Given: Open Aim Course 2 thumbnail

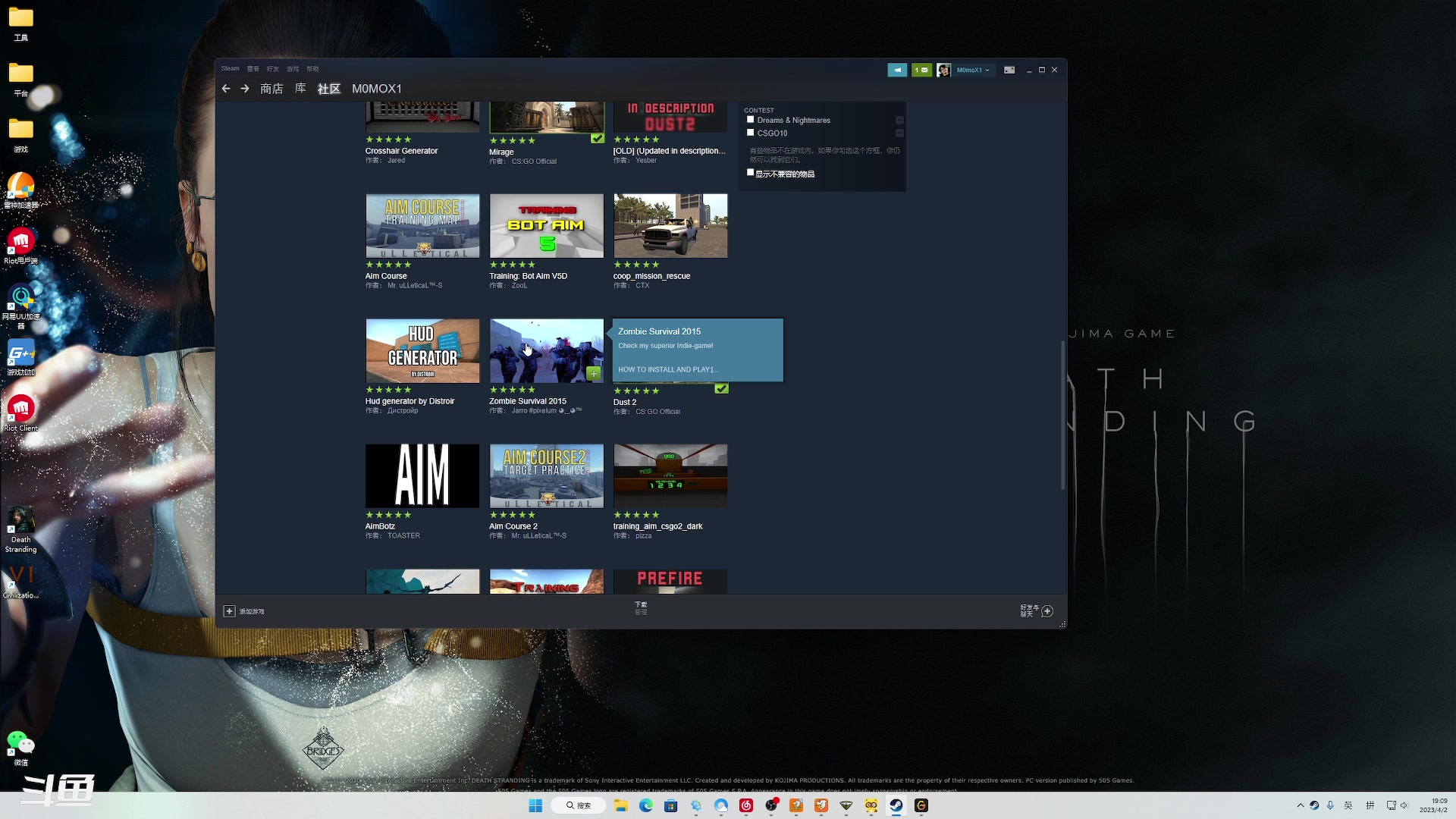Looking at the screenshot, I should click(x=547, y=476).
